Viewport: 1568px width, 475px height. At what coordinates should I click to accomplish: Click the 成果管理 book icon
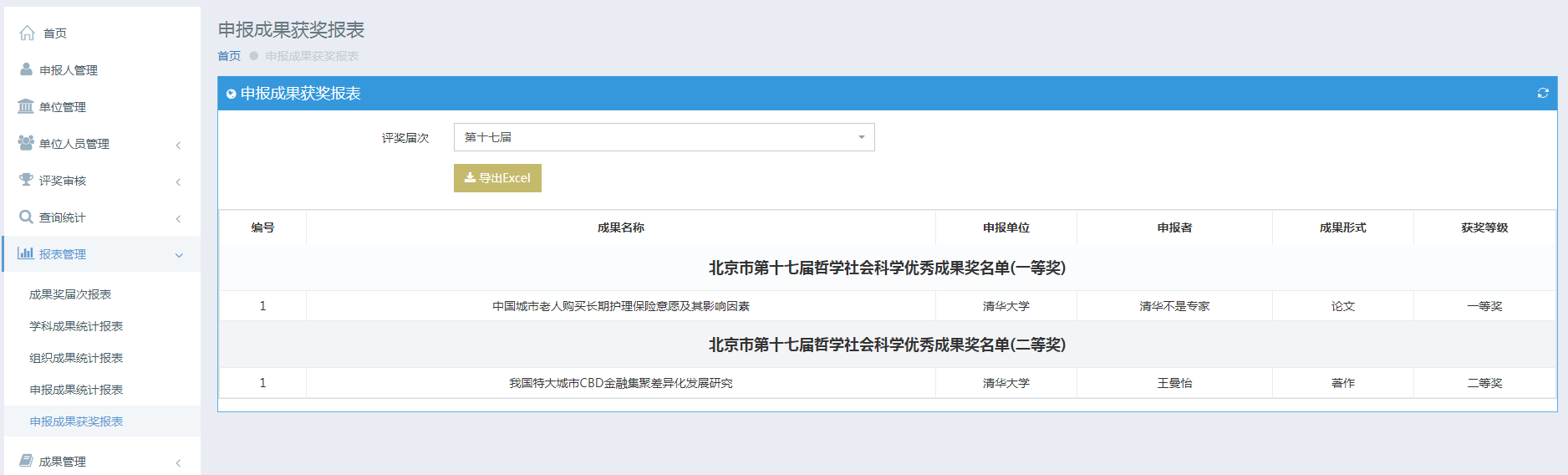click(26, 461)
